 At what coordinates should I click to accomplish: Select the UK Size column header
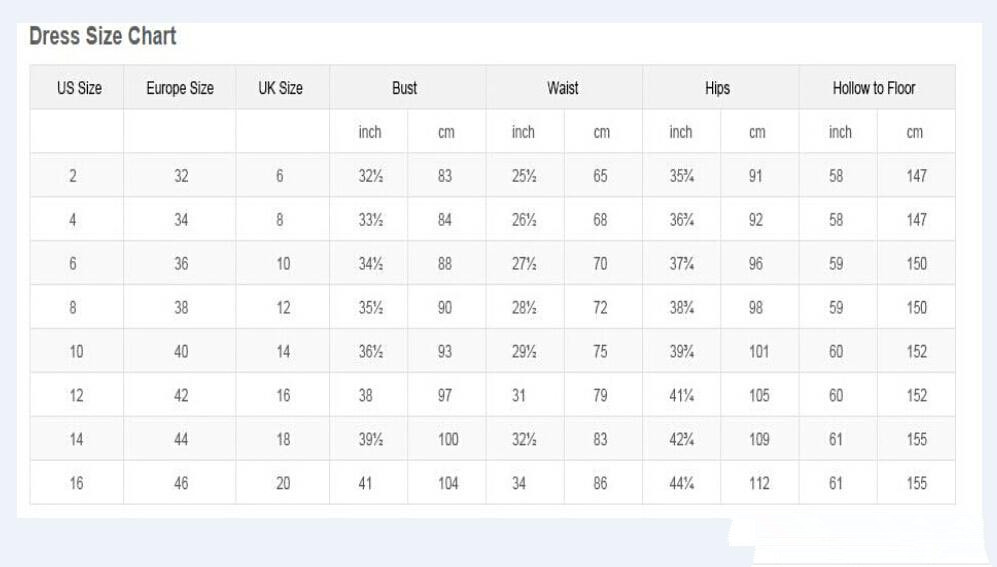(280, 88)
